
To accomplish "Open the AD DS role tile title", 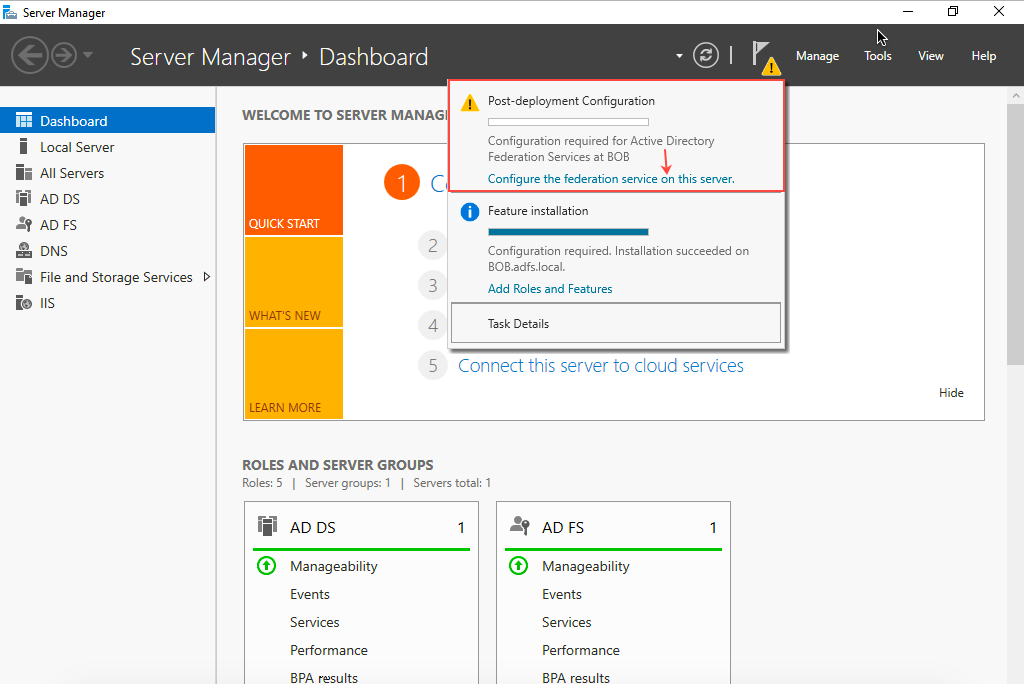I will pyautogui.click(x=313, y=528).
